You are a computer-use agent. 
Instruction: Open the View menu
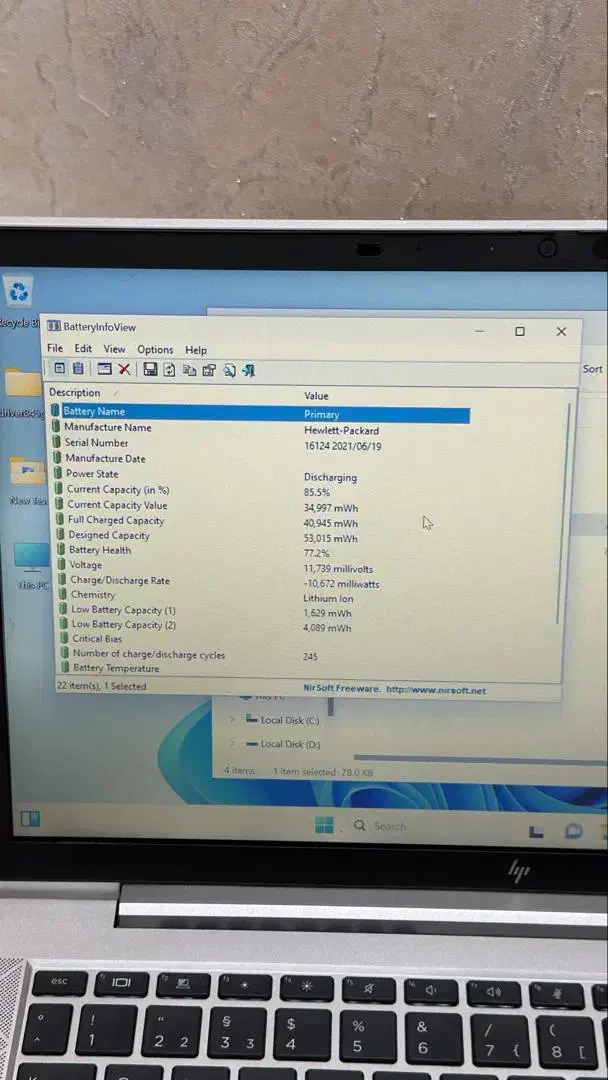click(x=114, y=349)
